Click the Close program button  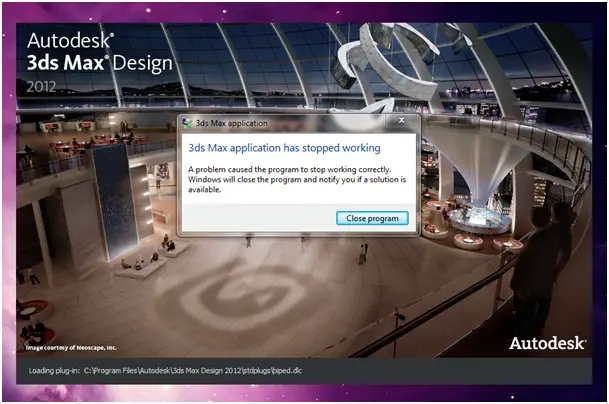pos(372,218)
